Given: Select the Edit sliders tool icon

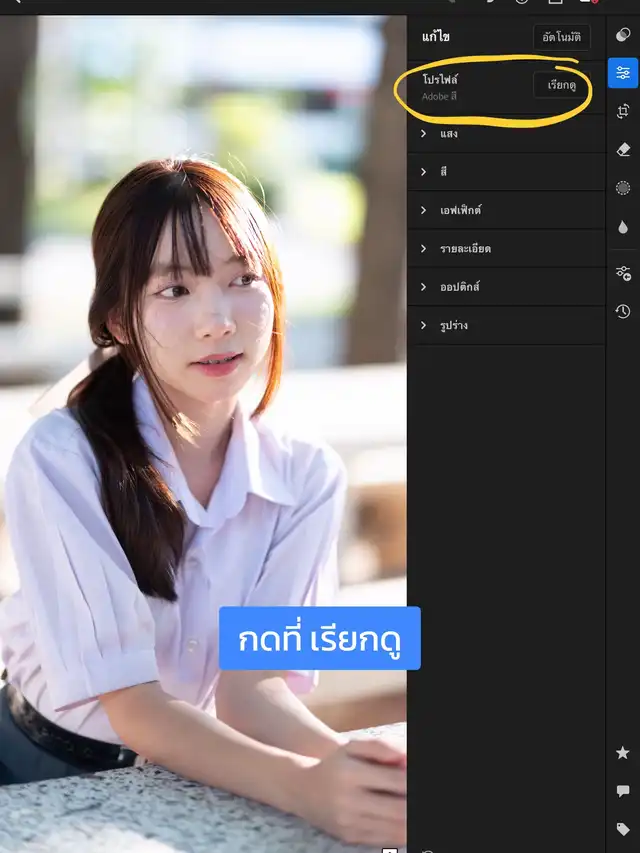Looking at the screenshot, I should [623, 73].
